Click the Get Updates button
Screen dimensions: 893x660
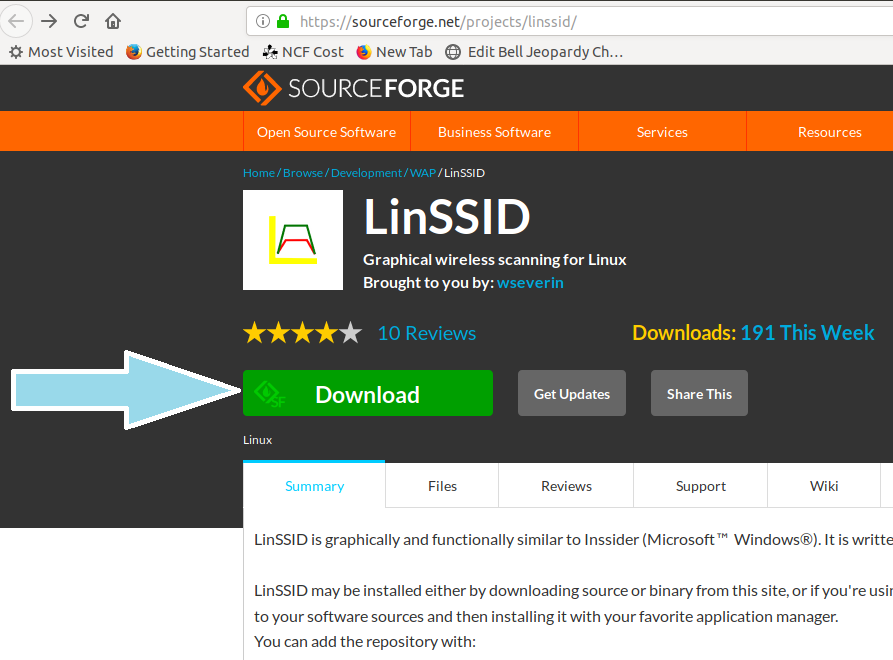(572, 393)
